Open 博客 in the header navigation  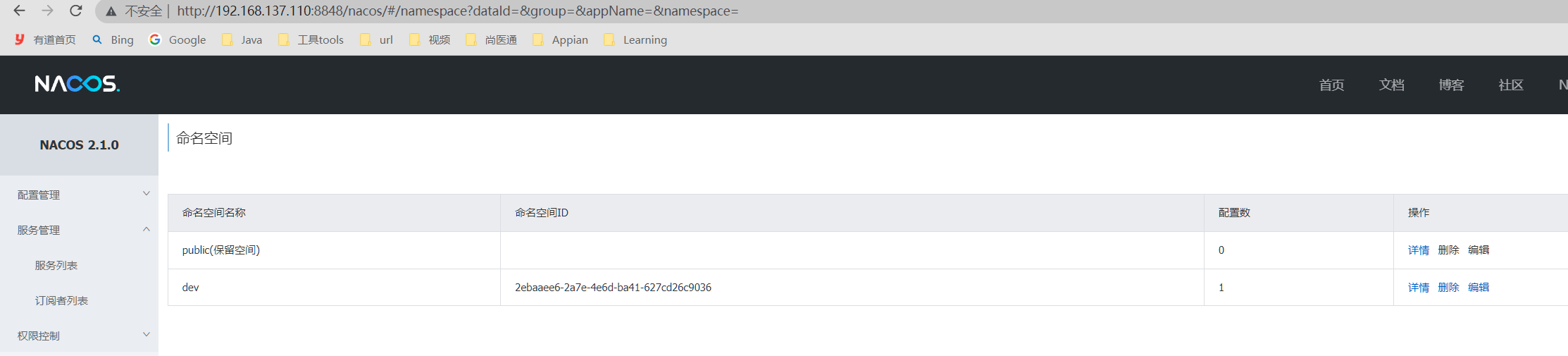tap(1451, 85)
